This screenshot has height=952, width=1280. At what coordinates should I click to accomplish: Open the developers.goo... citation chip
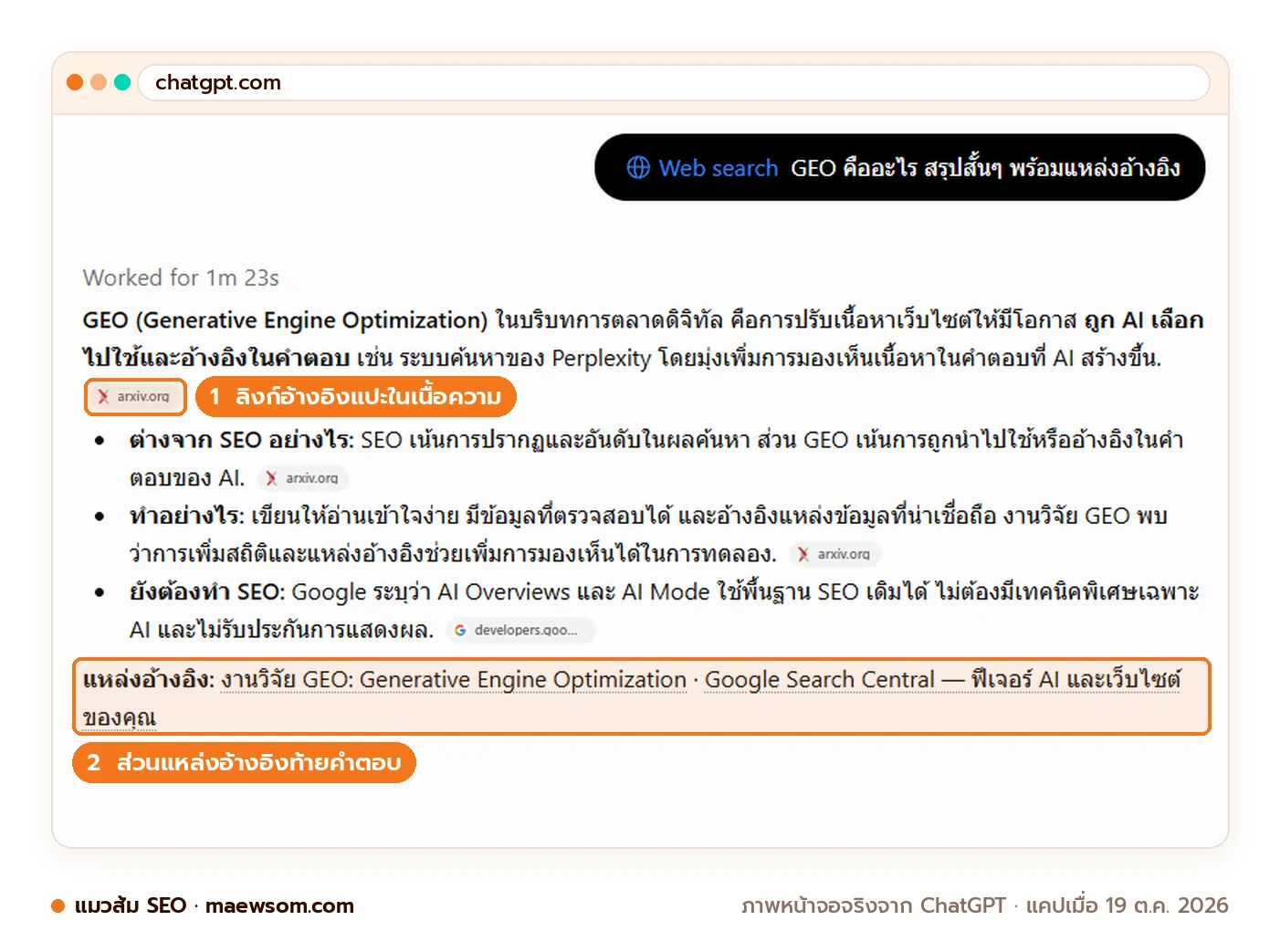[520, 630]
